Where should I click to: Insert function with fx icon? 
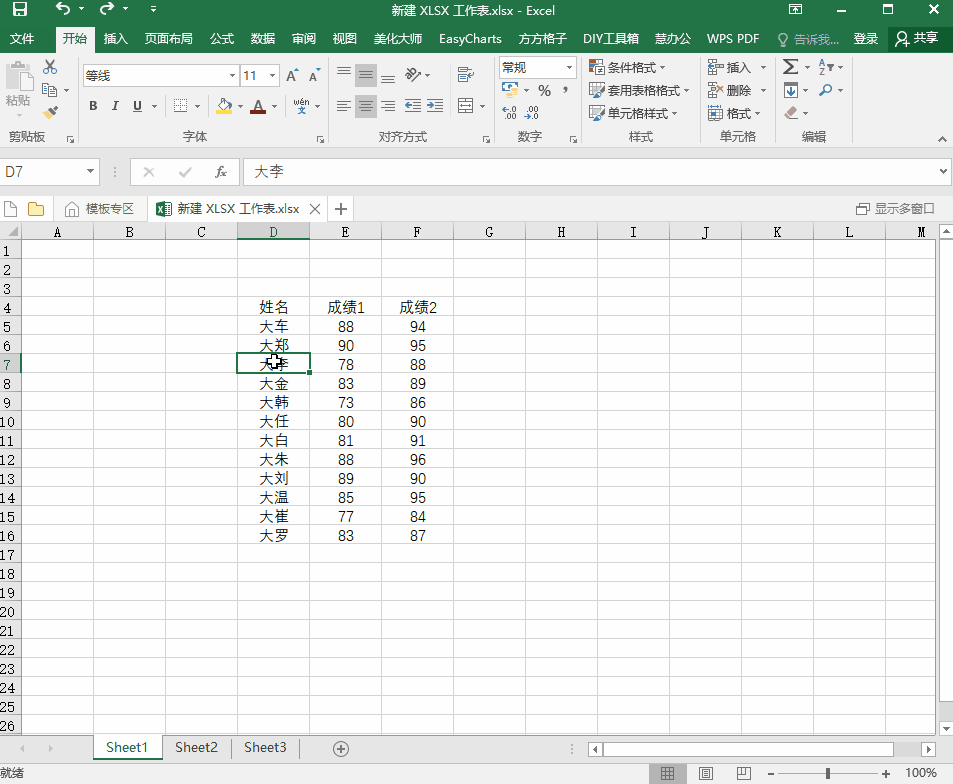coord(221,172)
